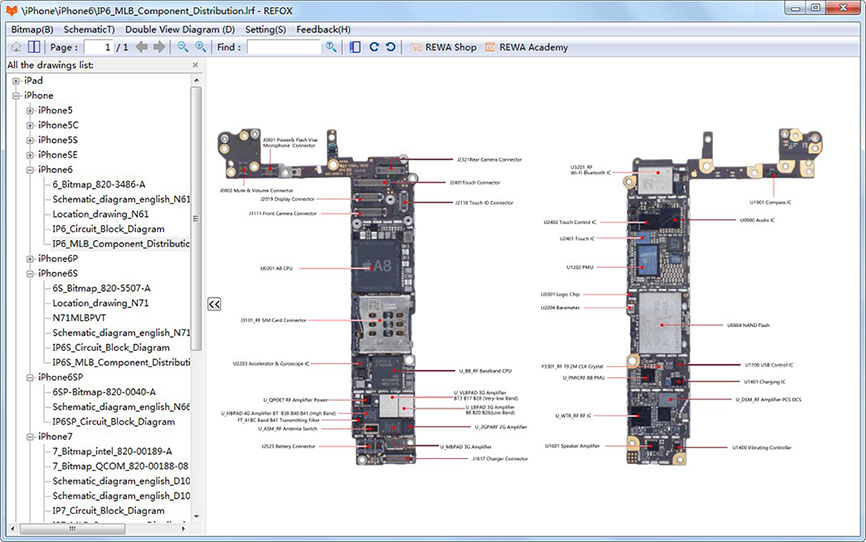Select IP7_Circuit_Block_Diagram in the tree

point(108,511)
